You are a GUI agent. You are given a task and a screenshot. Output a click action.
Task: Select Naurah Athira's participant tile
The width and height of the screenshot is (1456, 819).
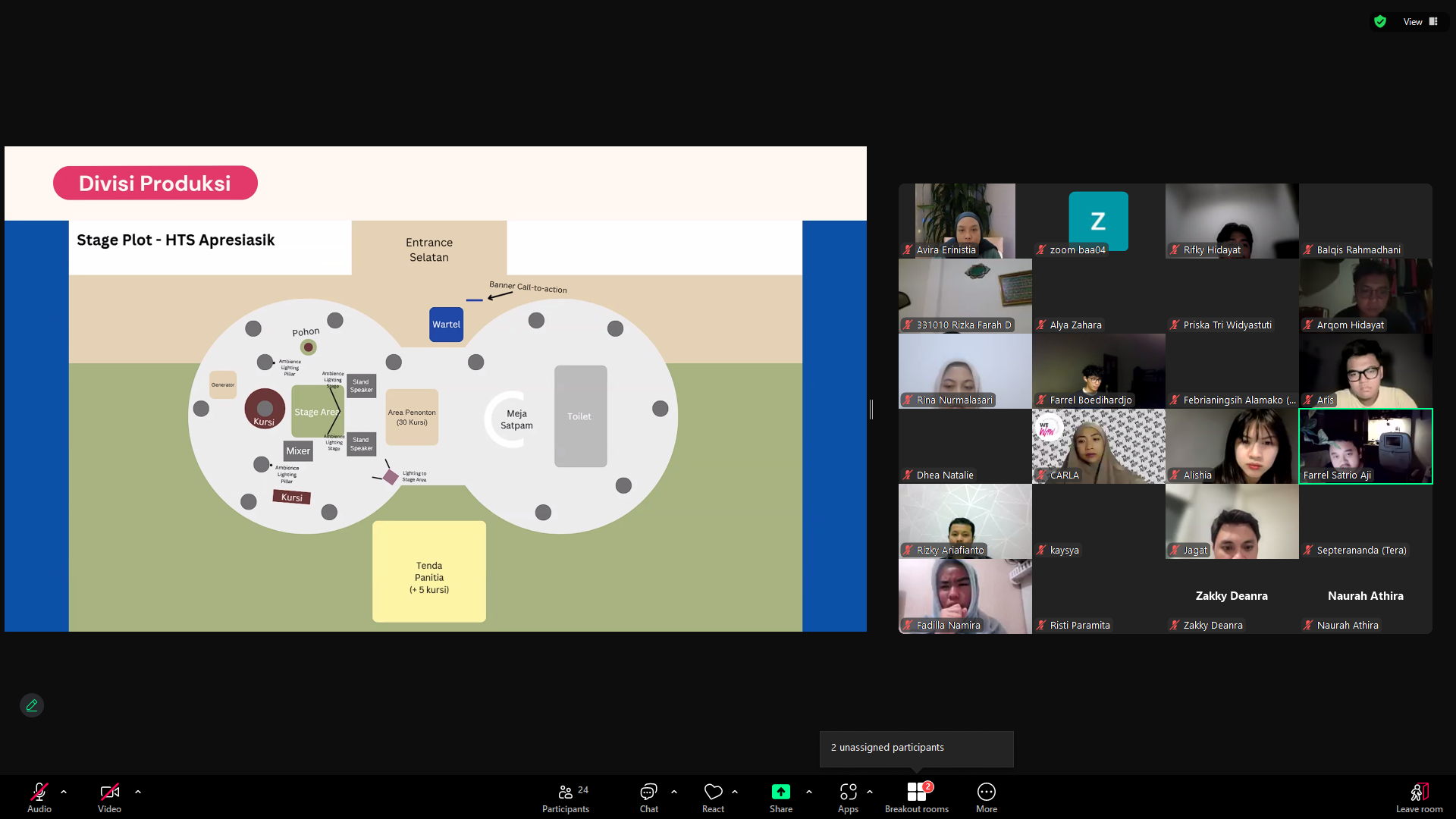[1366, 596]
